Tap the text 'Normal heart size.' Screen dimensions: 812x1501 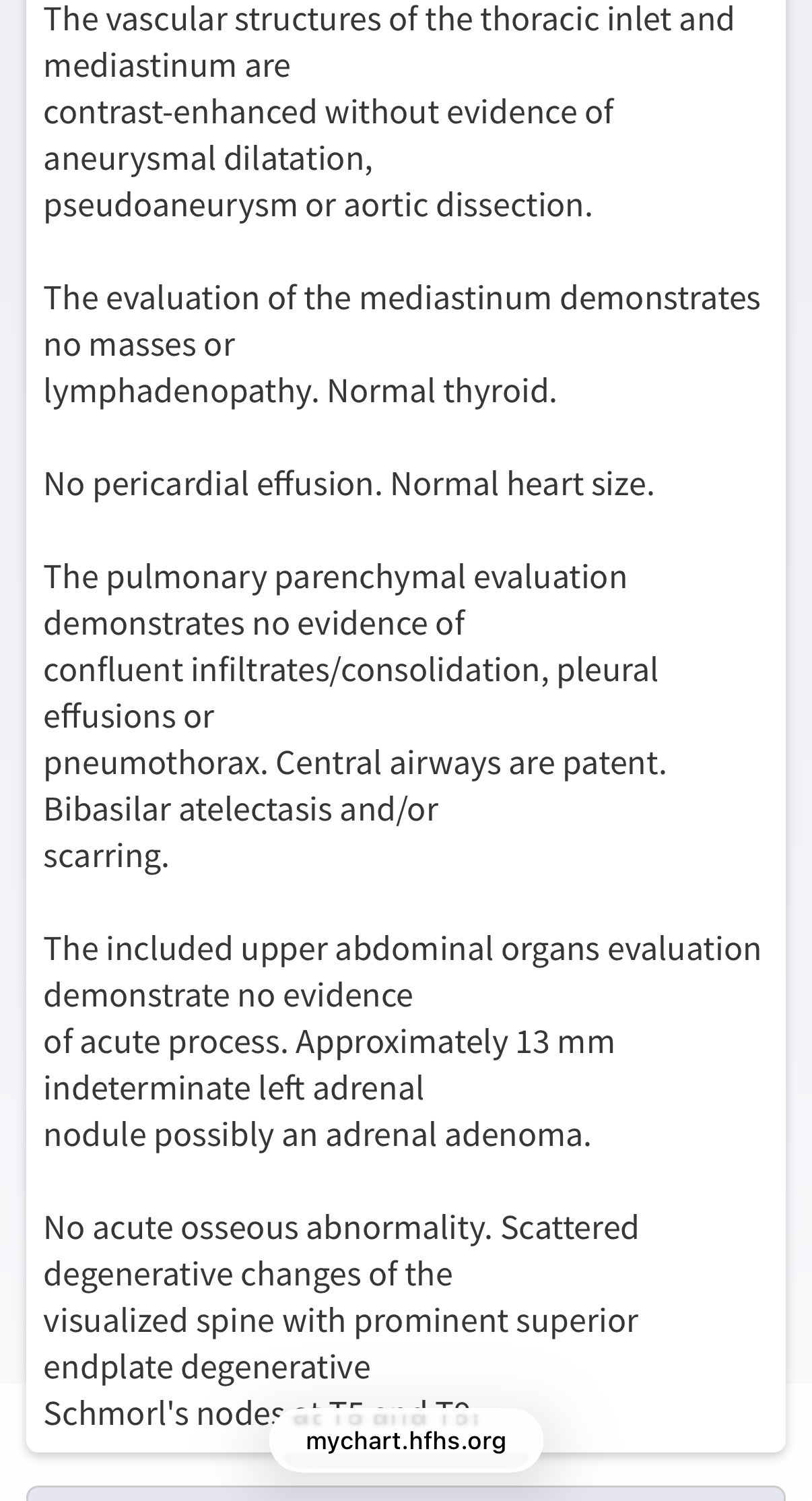coord(522,484)
